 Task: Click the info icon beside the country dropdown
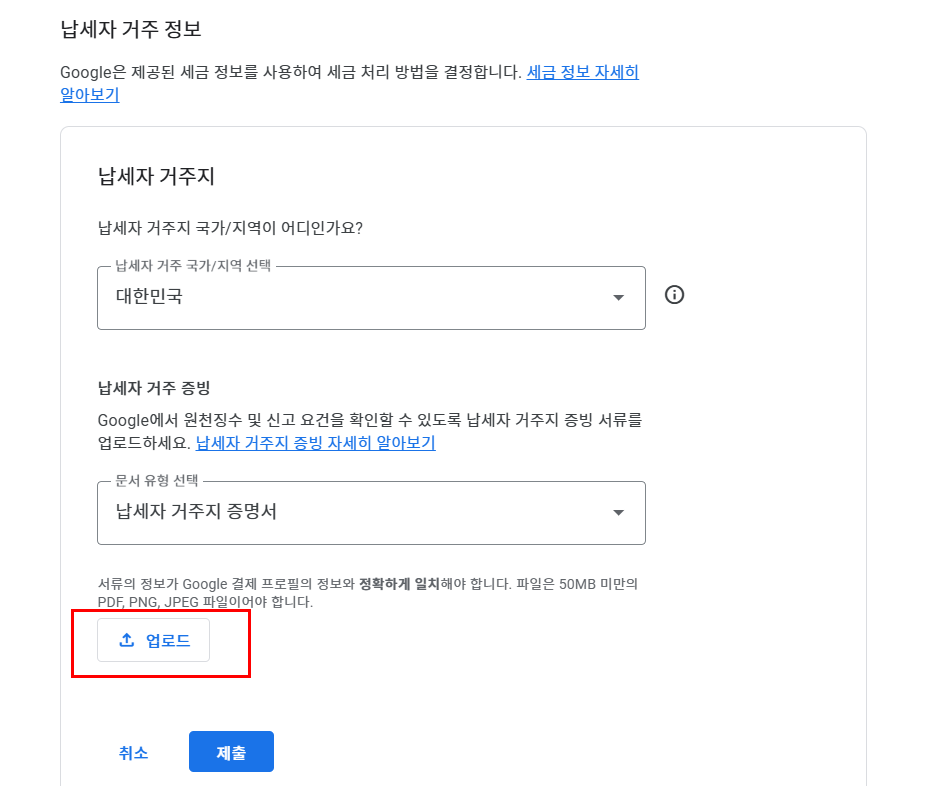674,295
